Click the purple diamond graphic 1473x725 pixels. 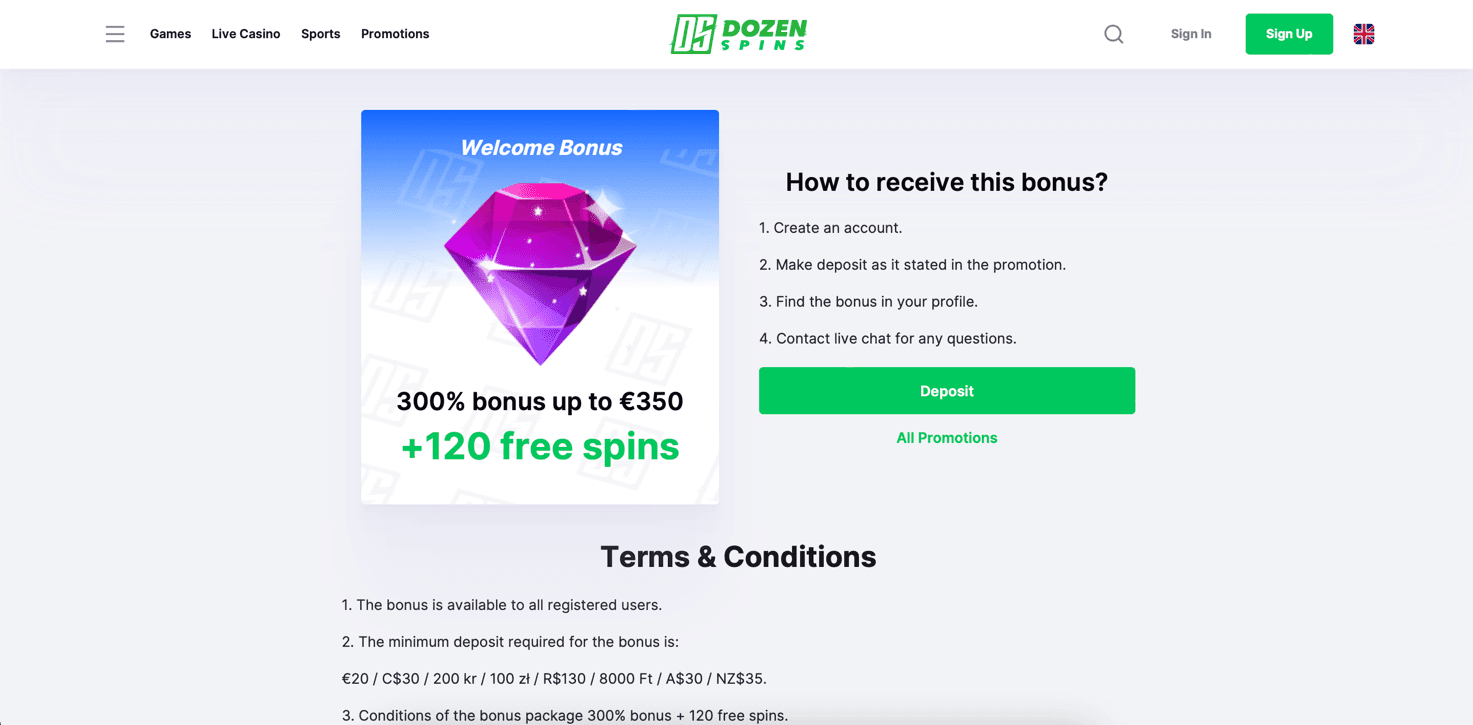click(x=540, y=272)
